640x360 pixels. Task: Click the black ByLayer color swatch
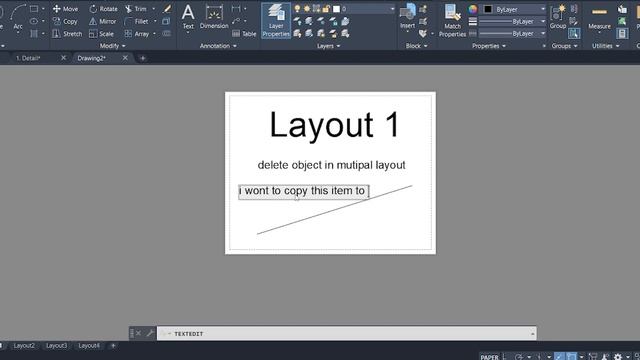(488, 9)
